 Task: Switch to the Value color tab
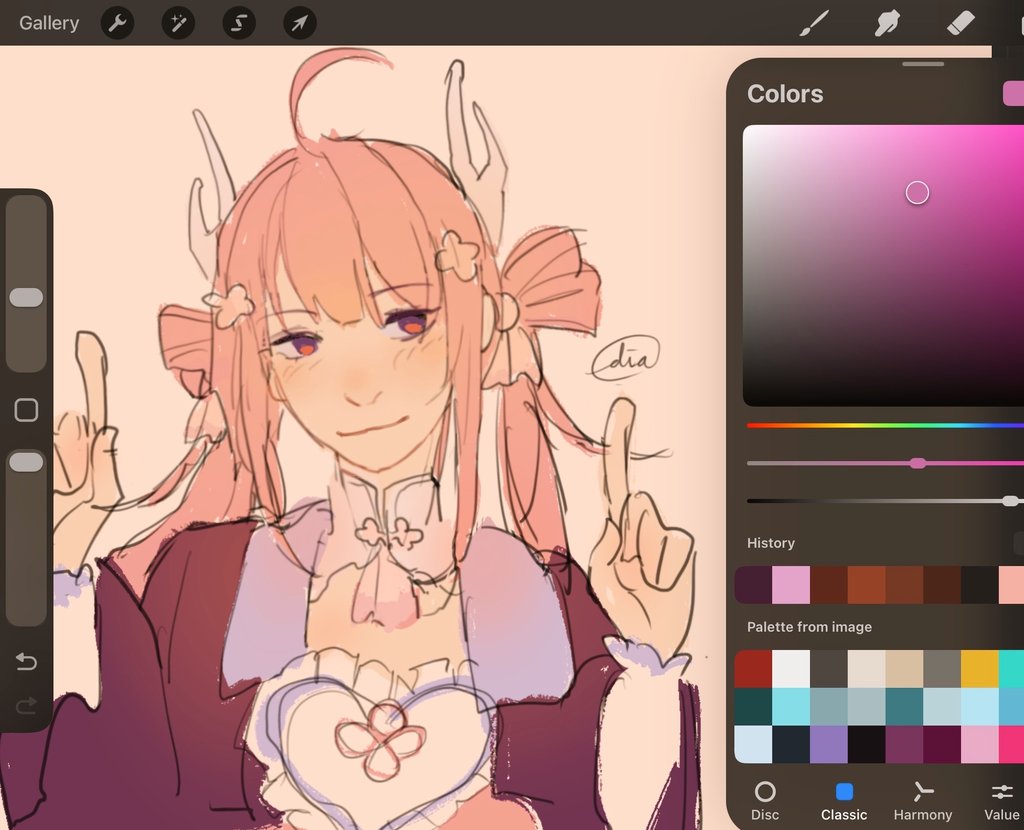1002,801
